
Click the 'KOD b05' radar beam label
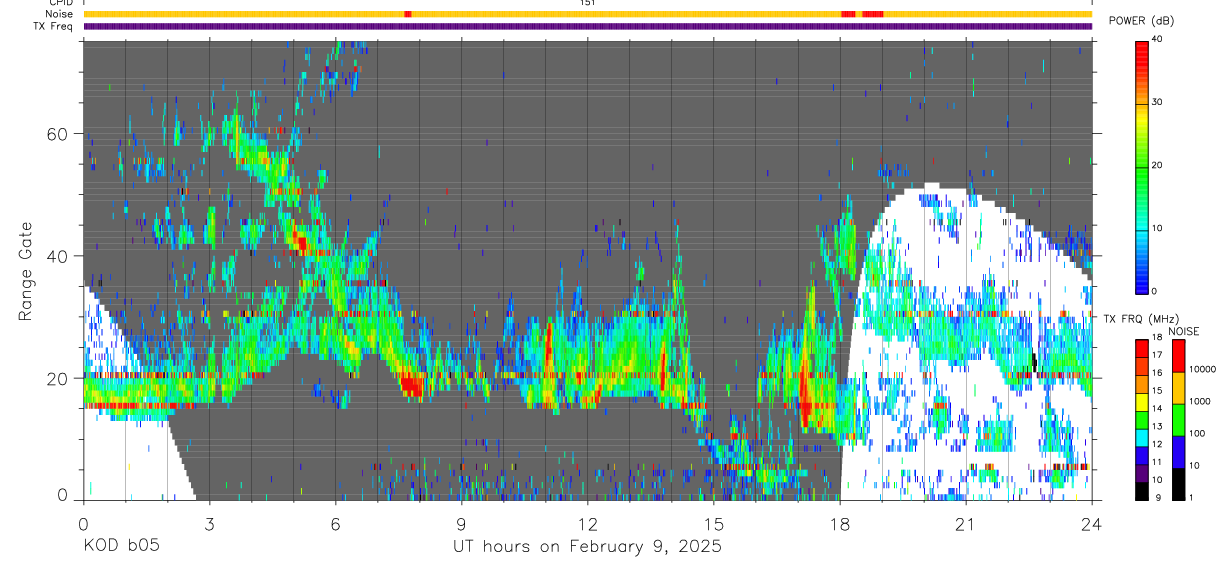click(x=121, y=547)
